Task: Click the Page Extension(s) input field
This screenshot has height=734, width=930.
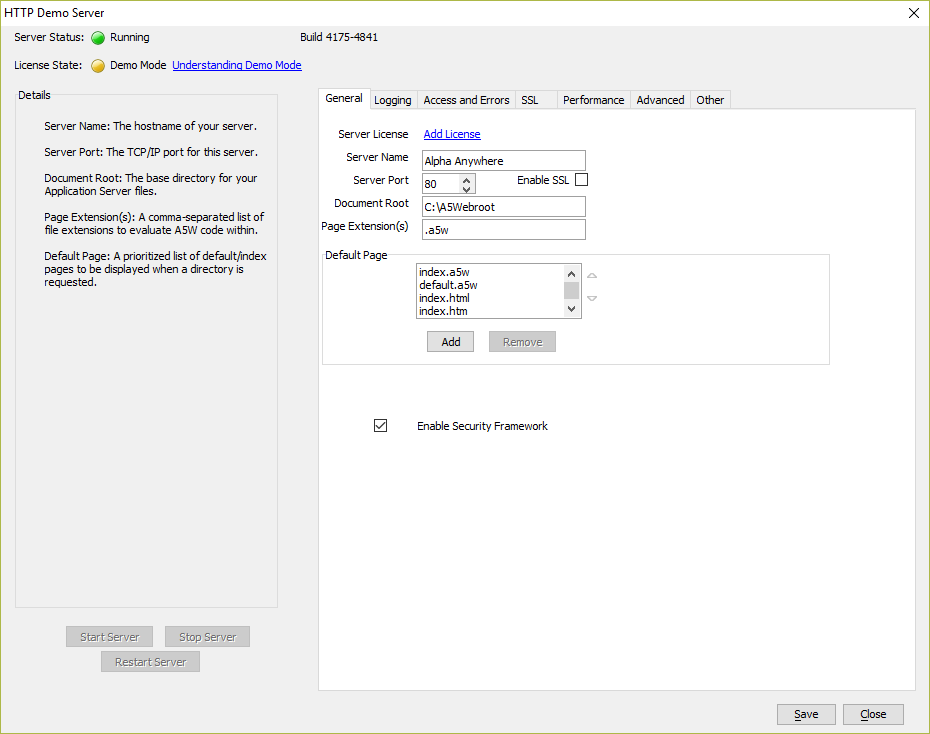Action: [x=504, y=230]
